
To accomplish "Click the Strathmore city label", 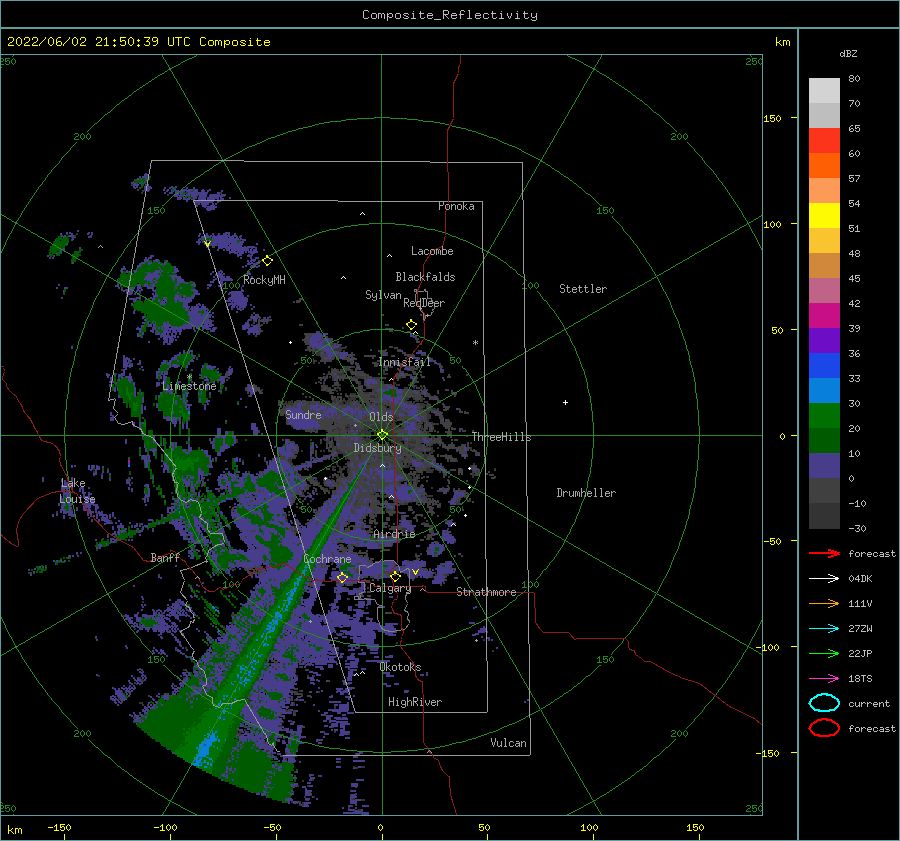I will [486, 592].
